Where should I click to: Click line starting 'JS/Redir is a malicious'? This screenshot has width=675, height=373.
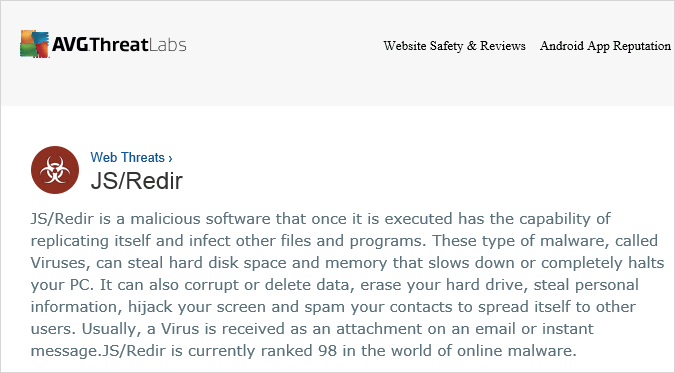pyautogui.click(x=320, y=219)
